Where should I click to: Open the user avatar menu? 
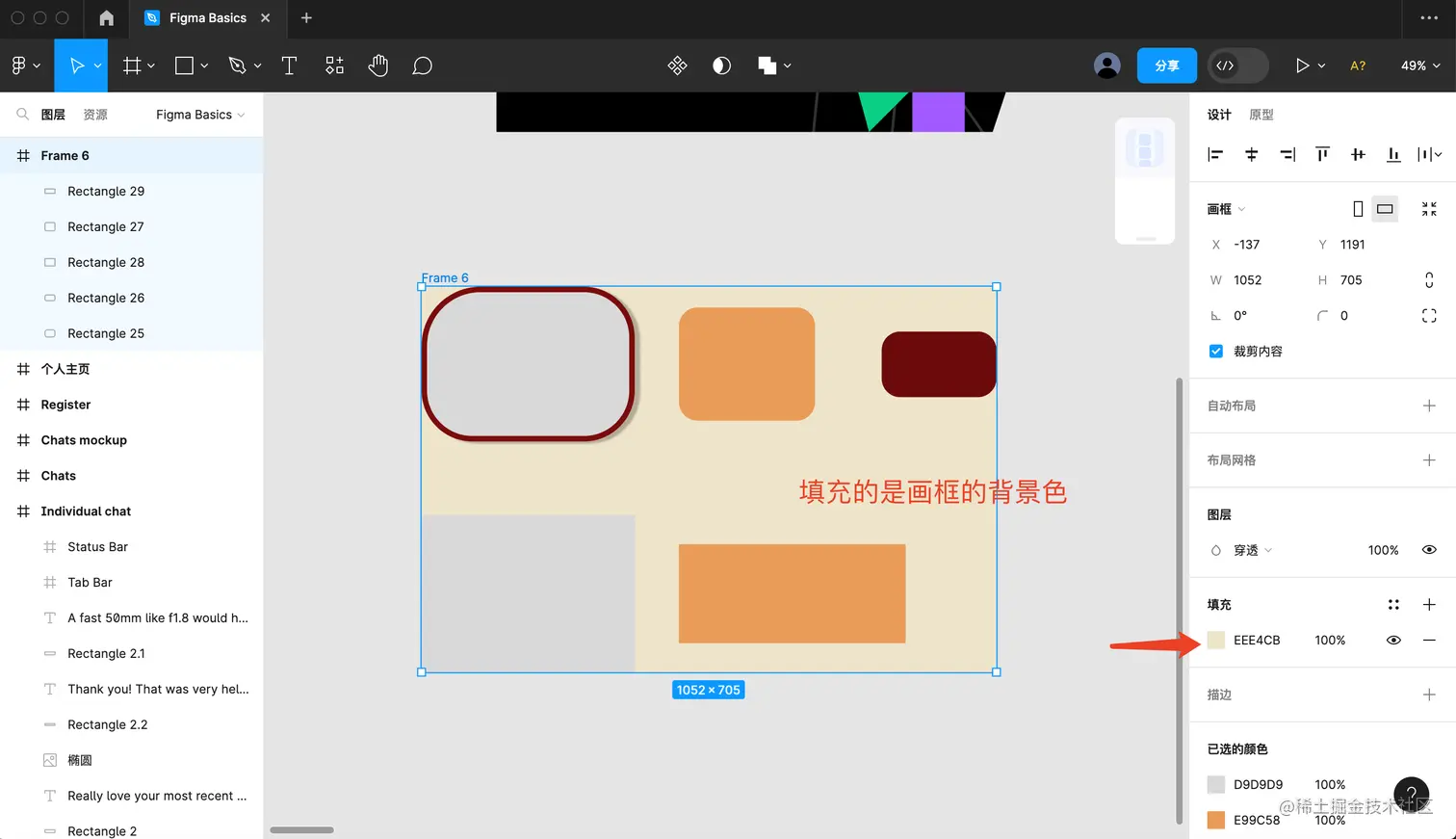point(1107,66)
